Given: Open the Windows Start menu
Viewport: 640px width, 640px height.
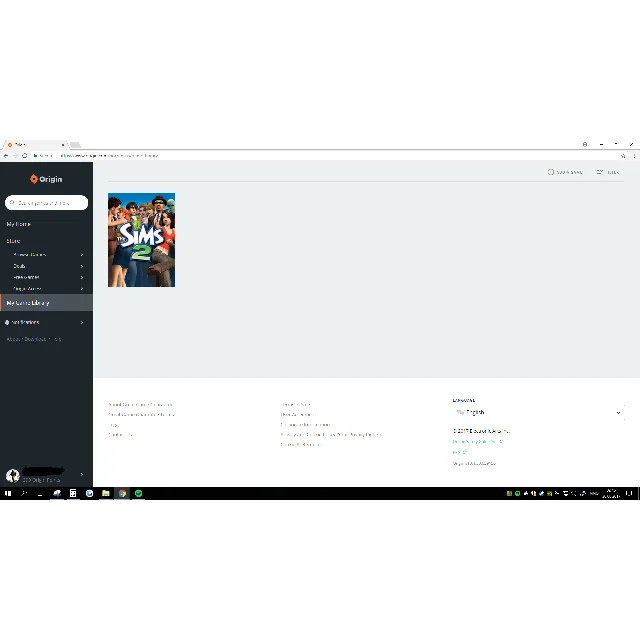Looking at the screenshot, I should [x=8, y=493].
